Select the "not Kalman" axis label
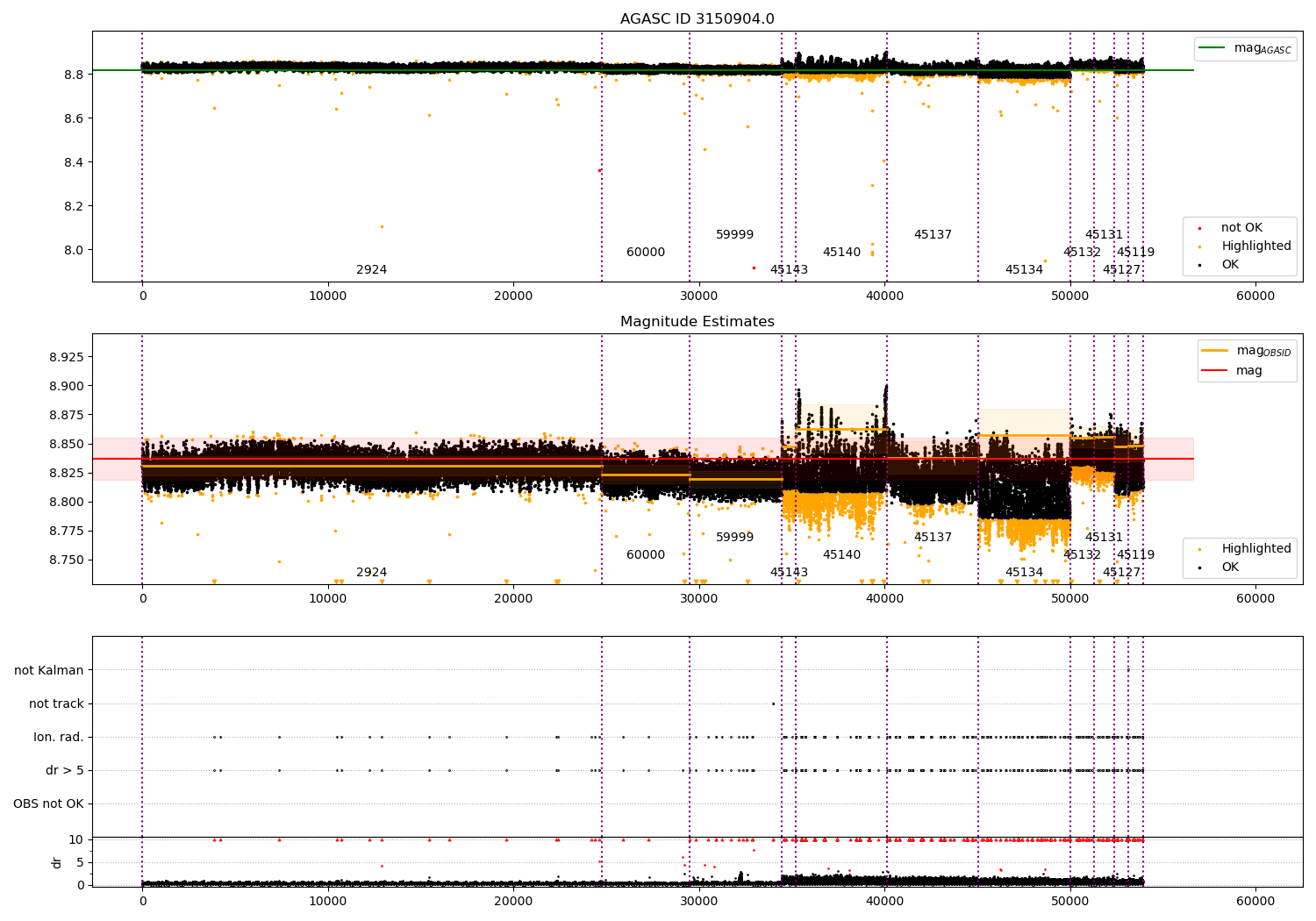Screen dimensions: 1316x921 click(x=49, y=670)
